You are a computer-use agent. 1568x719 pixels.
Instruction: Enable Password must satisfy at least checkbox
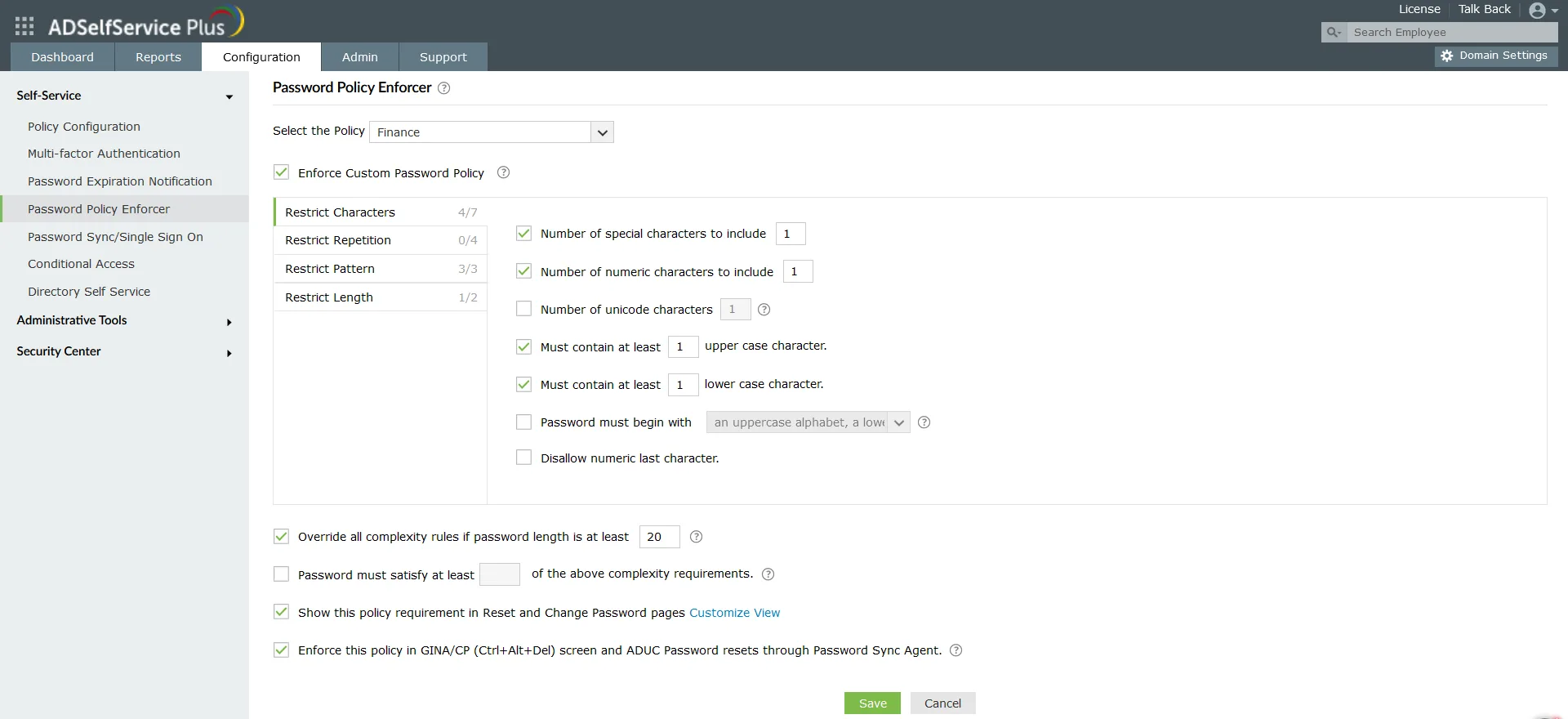[281, 574]
